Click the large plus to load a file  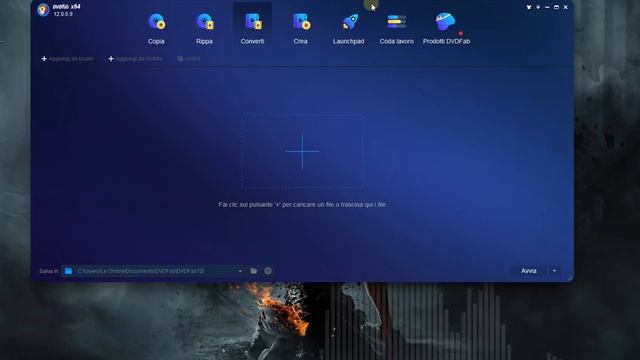pyautogui.click(x=302, y=151)
